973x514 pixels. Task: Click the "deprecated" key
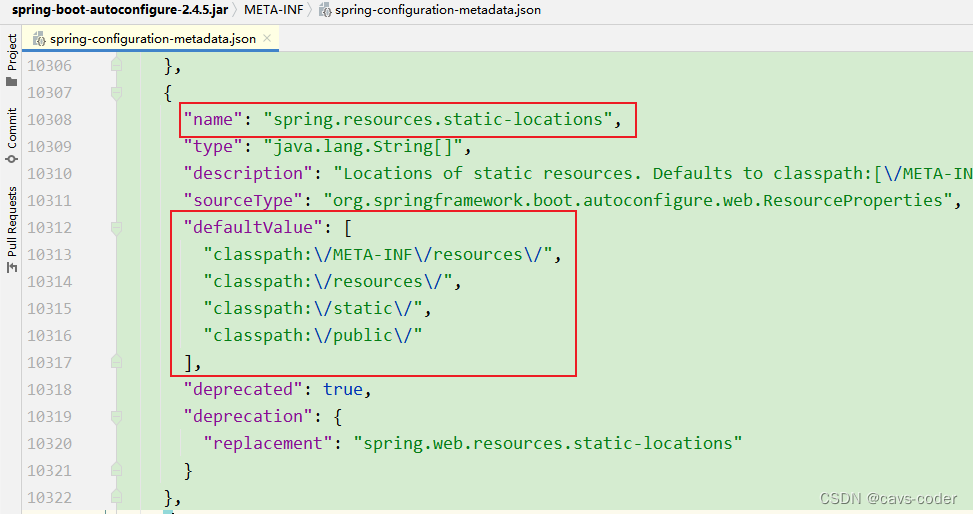243,389
